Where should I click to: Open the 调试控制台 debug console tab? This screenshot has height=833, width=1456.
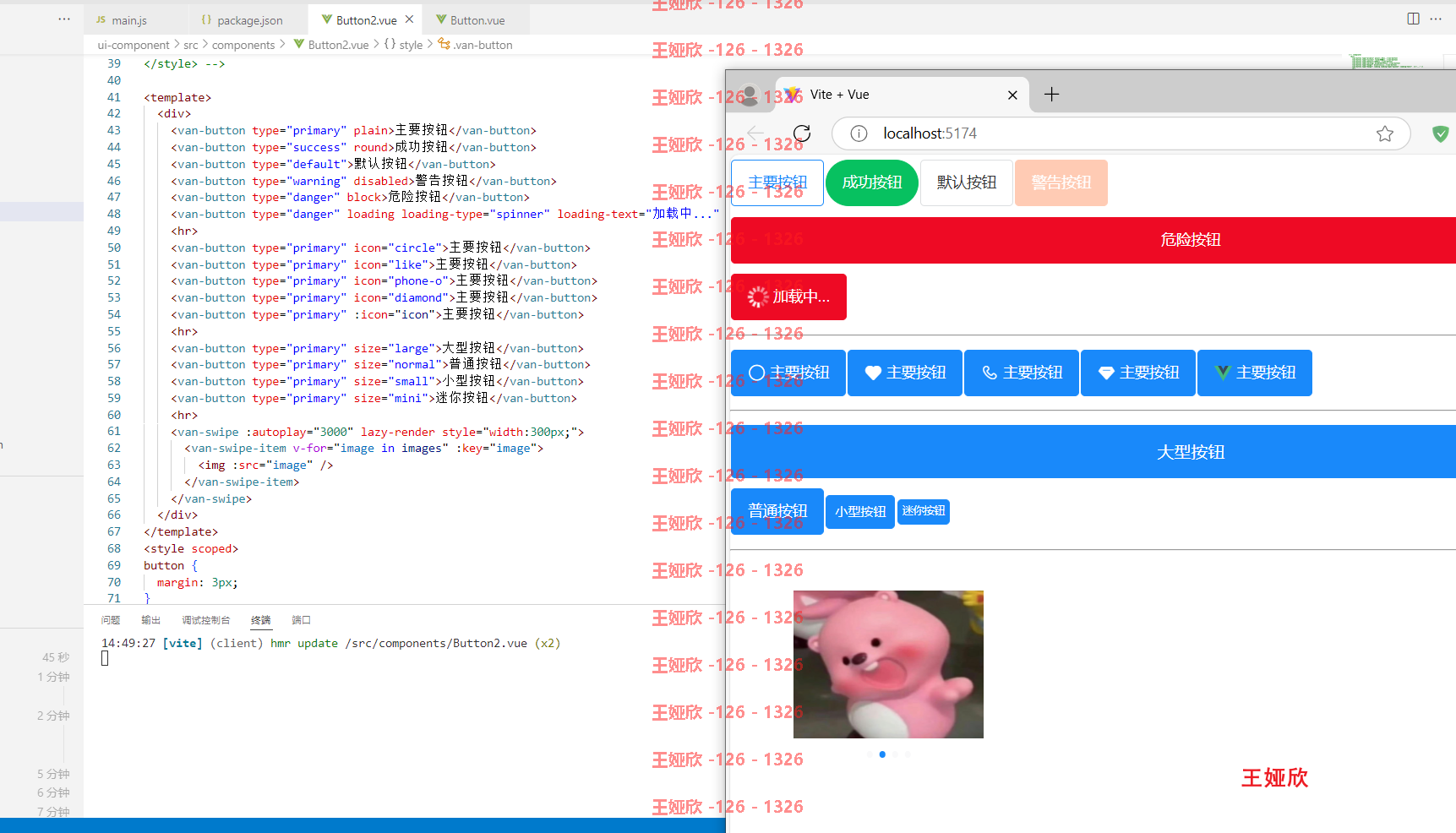pyautogui.click(x=205, y=620)
